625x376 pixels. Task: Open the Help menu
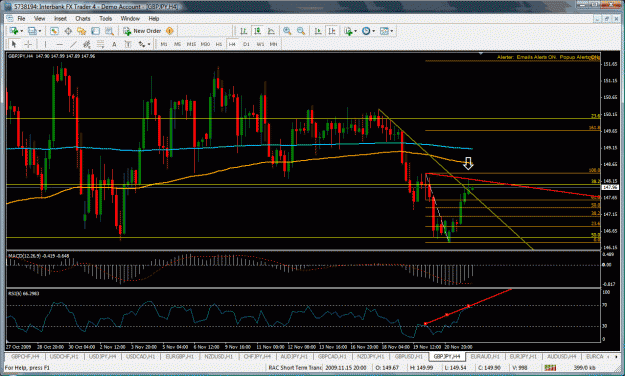click(x=154, y=18)
